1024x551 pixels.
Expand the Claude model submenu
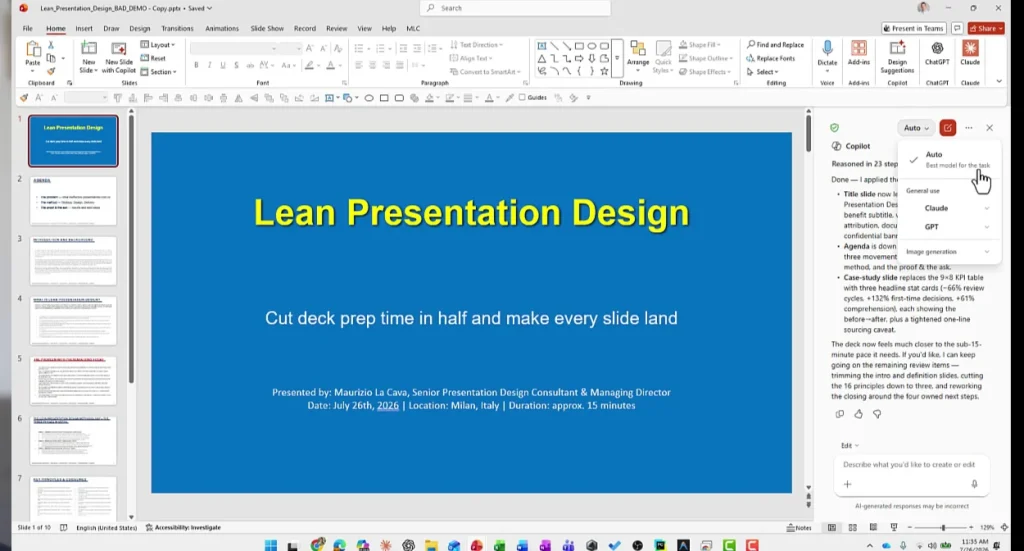click(950, 208)
